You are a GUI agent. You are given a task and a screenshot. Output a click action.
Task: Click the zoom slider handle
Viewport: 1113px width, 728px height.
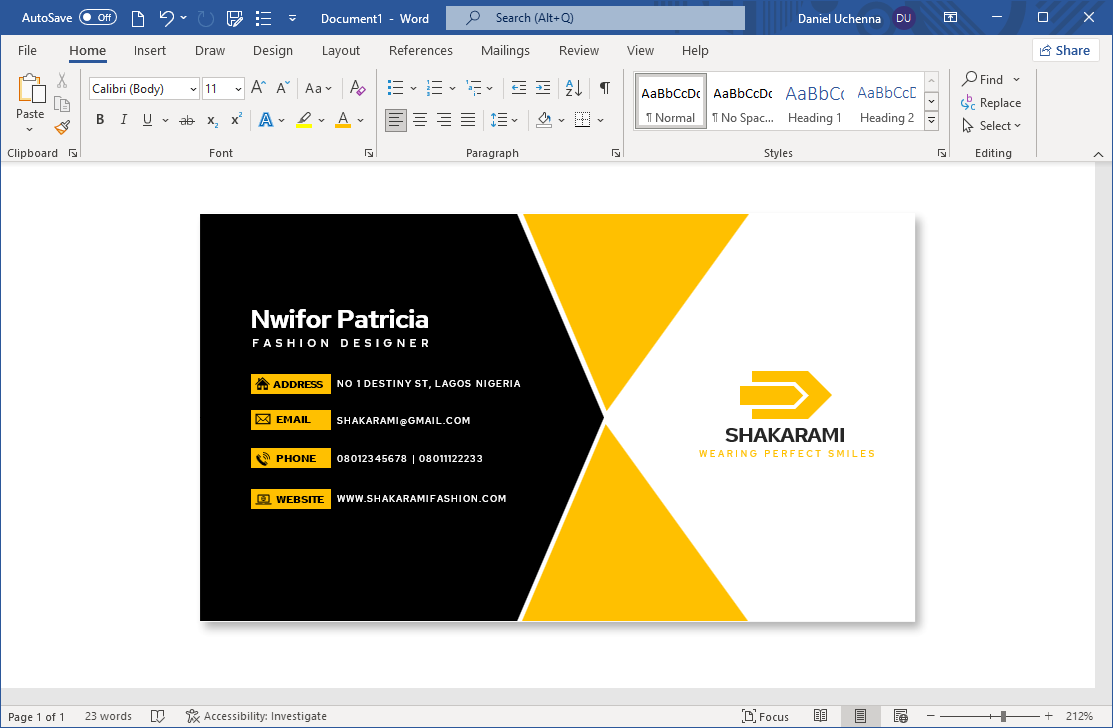(1003, 716)
